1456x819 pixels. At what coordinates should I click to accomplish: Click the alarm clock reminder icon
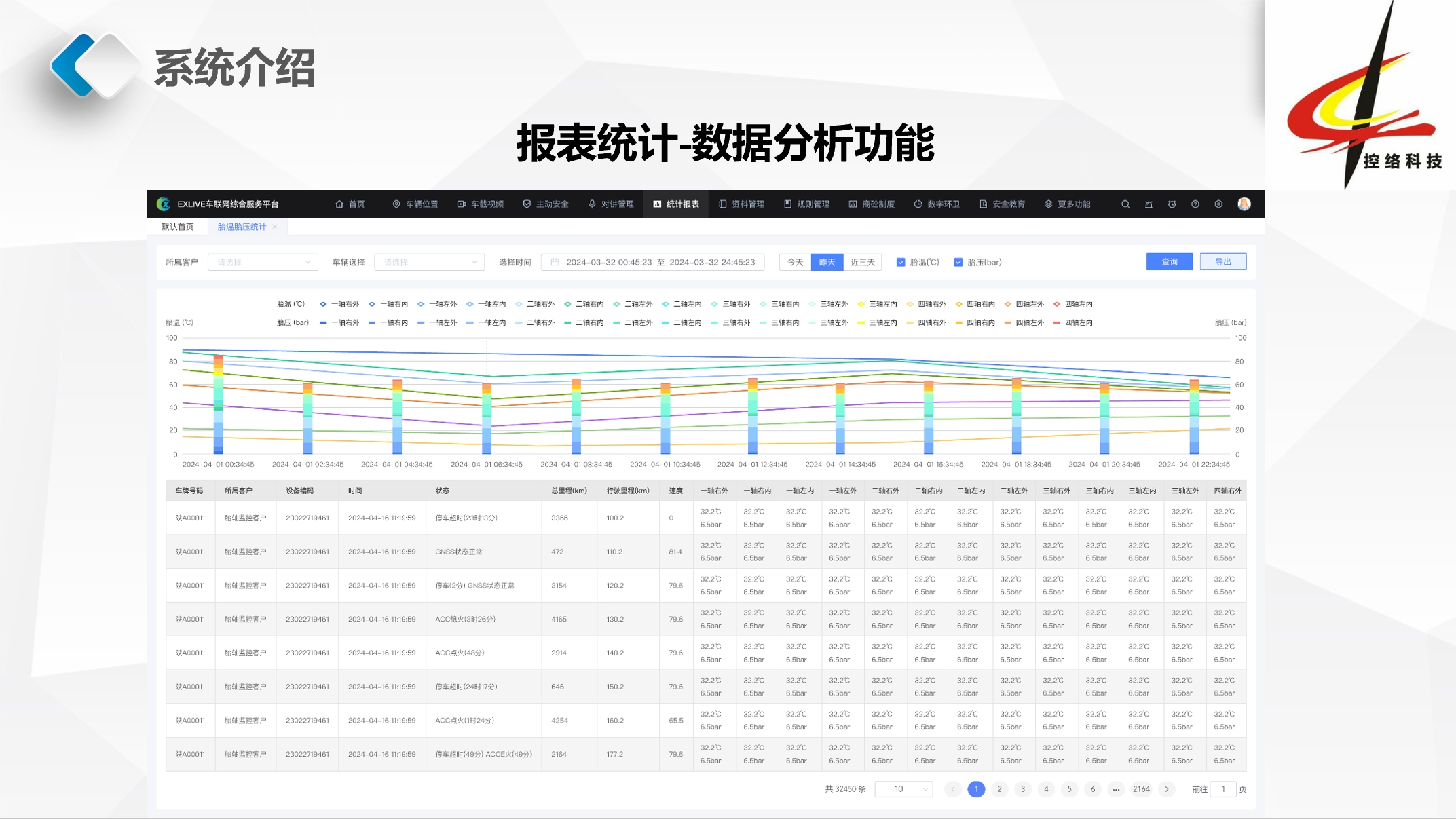[1172, 204]
